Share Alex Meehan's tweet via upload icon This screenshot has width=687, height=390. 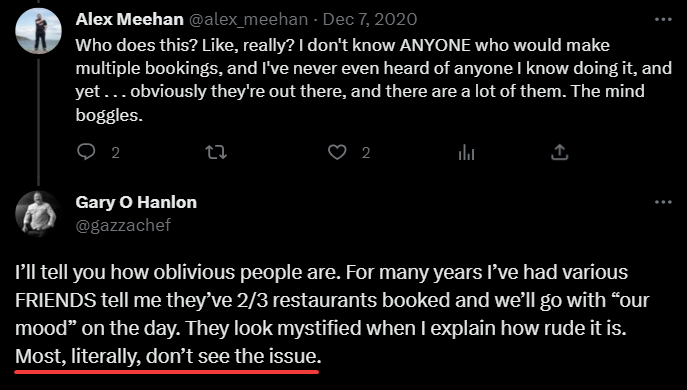point(559,152)
